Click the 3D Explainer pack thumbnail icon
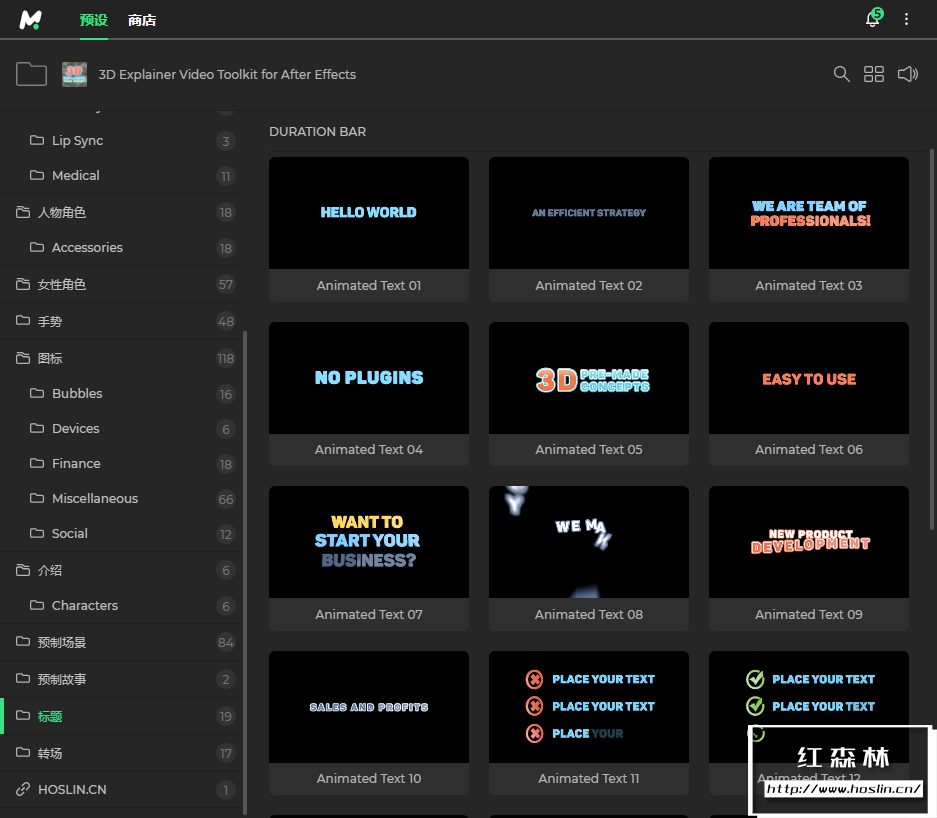The height and width of the screenshot is (818, 937). coord(74,74)
